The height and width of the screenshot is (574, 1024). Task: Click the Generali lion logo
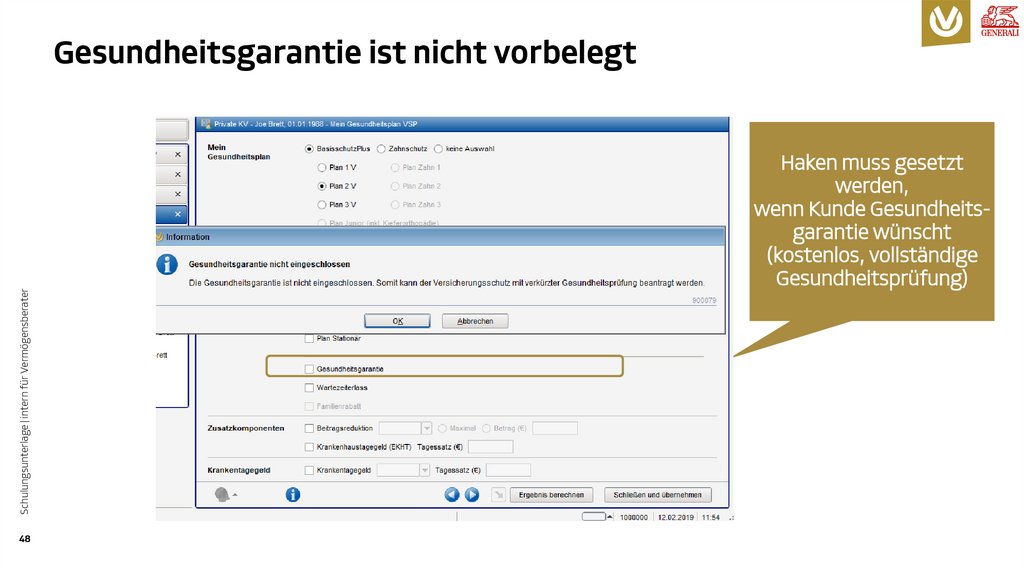point(999,19)
